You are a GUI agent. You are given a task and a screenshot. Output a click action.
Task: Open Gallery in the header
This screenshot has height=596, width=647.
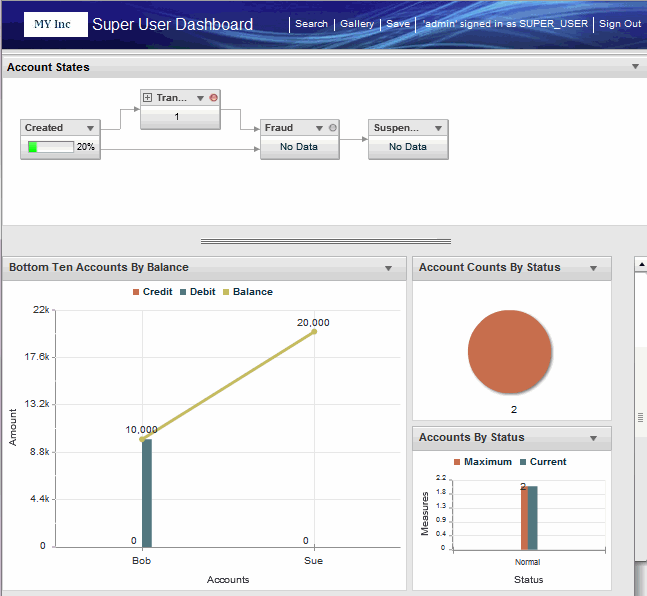357,24
